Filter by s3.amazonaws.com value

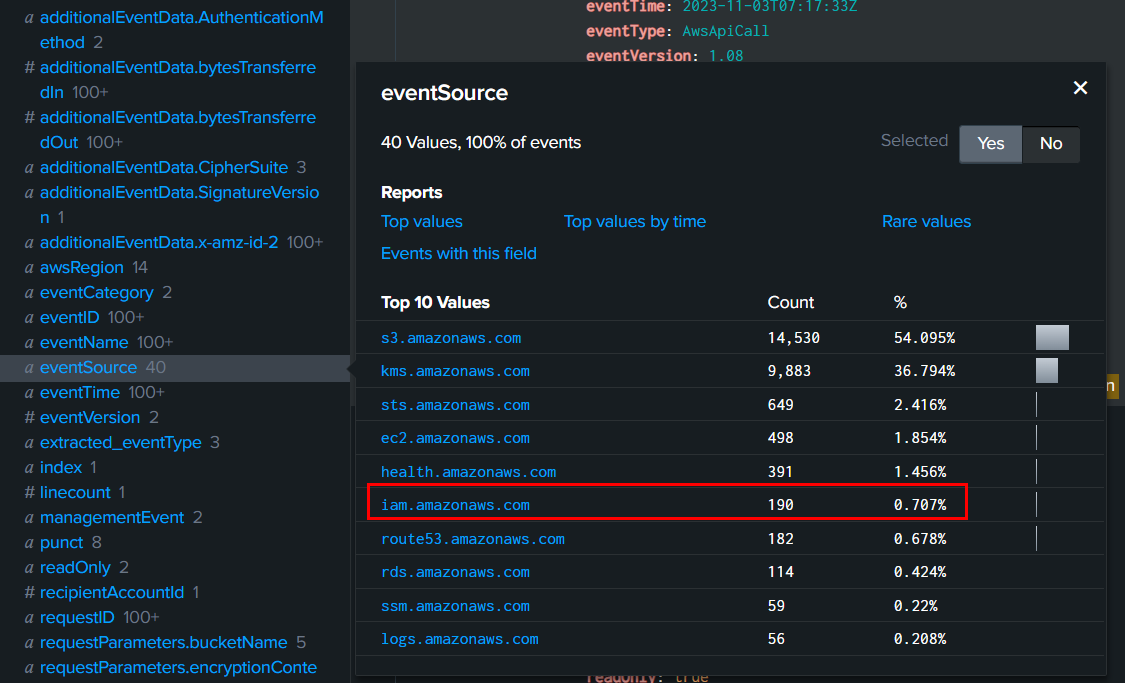point(451,338)
